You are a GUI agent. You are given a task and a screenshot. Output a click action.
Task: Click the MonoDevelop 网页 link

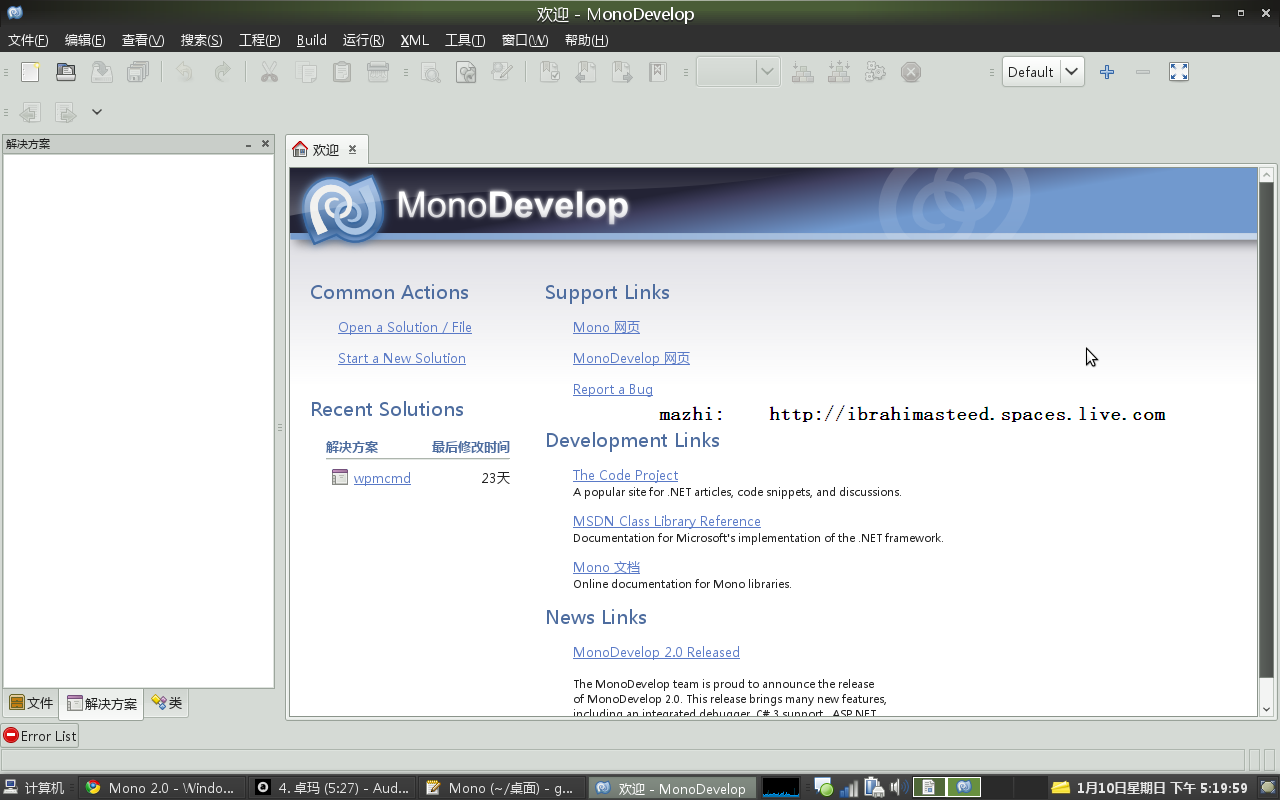point(631,358)
